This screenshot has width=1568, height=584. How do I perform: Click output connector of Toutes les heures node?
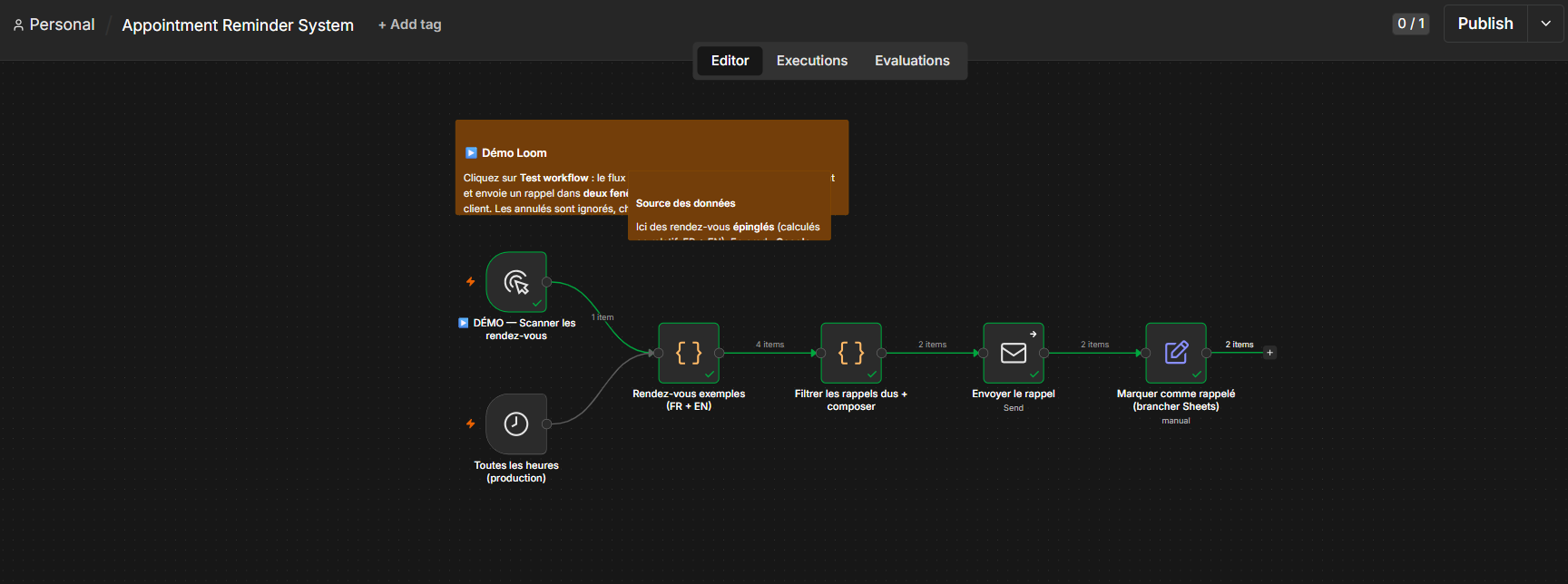pos(546,423)
